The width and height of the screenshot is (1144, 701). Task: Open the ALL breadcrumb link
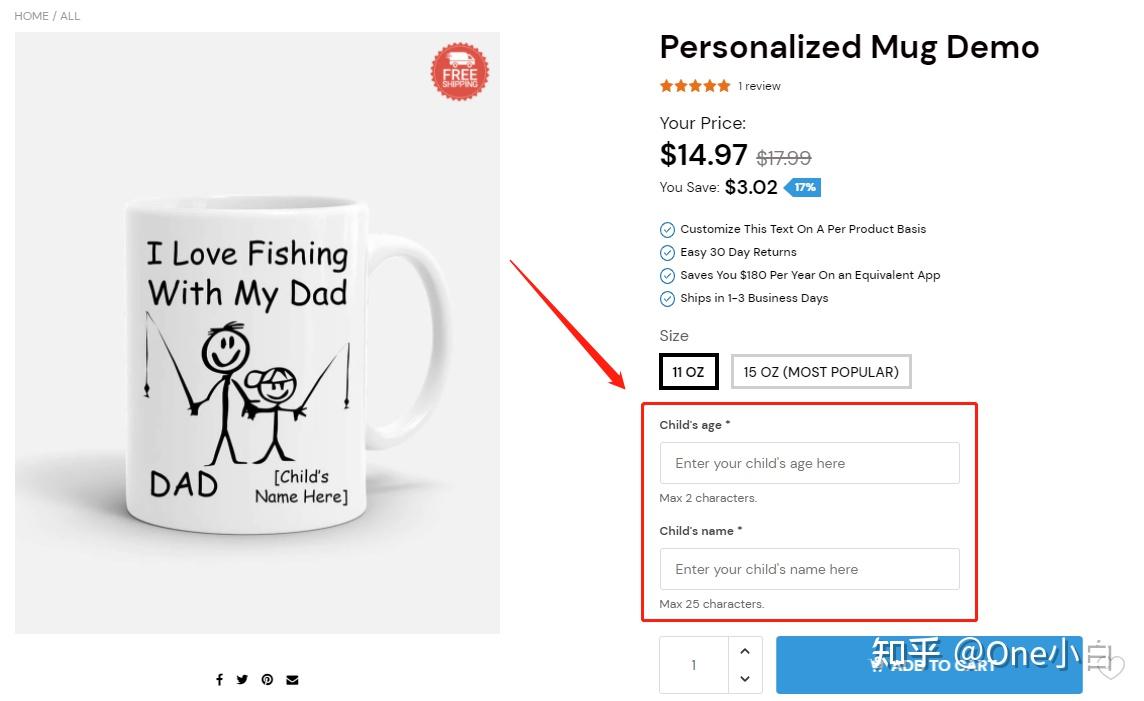pyautogui.click(x=70, y=15)
